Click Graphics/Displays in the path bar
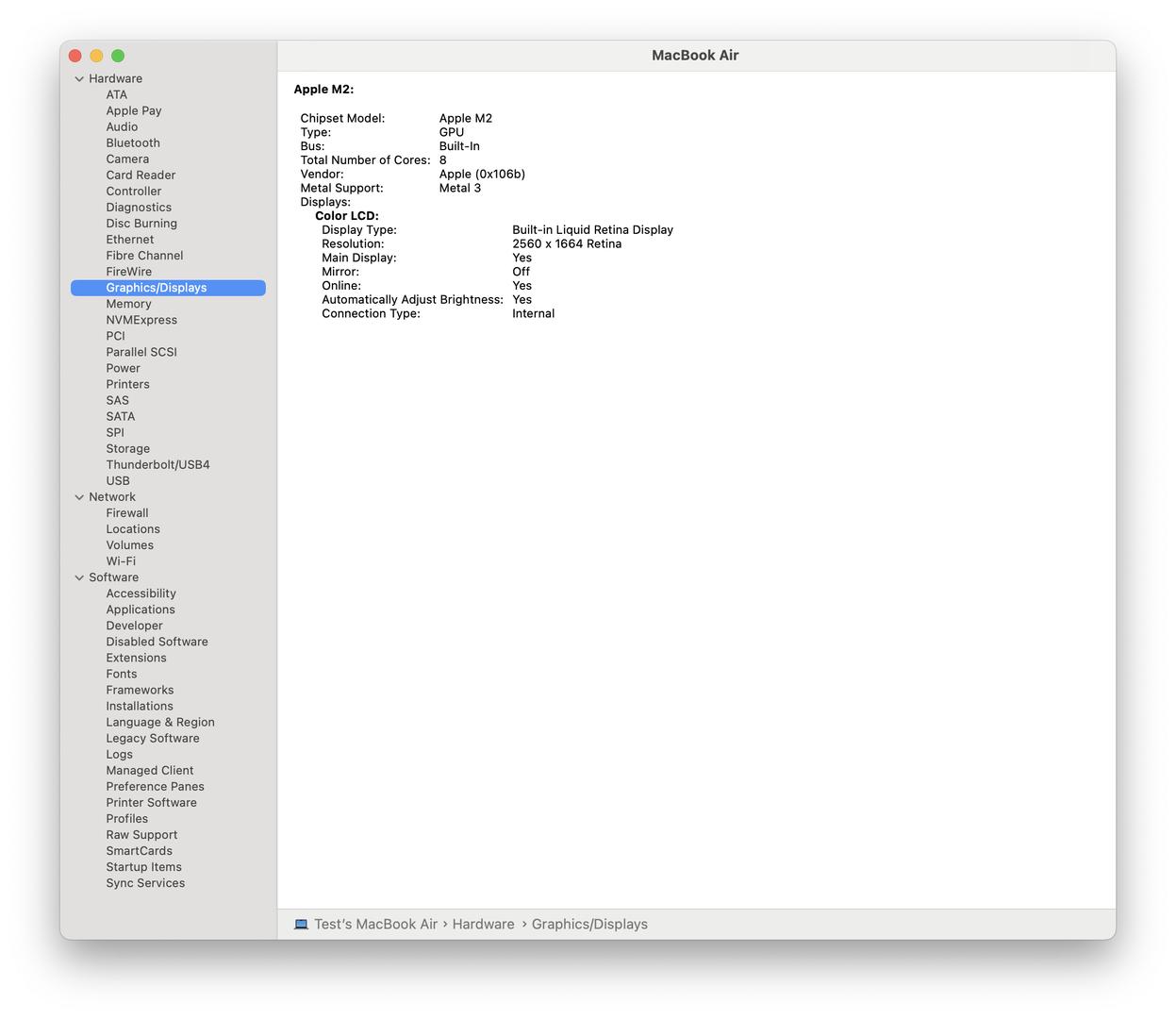The width and height of the screenshot is (1176, 1019). coord(589,925)
